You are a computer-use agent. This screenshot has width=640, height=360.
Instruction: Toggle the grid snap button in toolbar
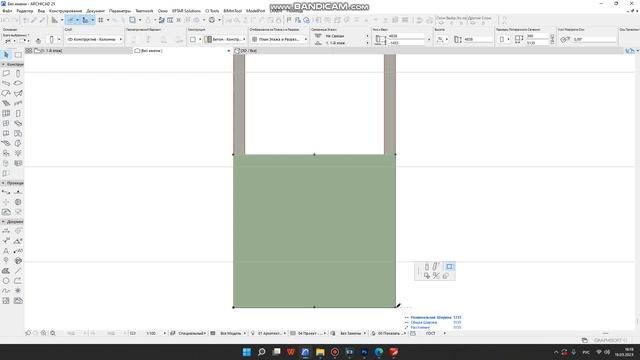pos(100,20)
